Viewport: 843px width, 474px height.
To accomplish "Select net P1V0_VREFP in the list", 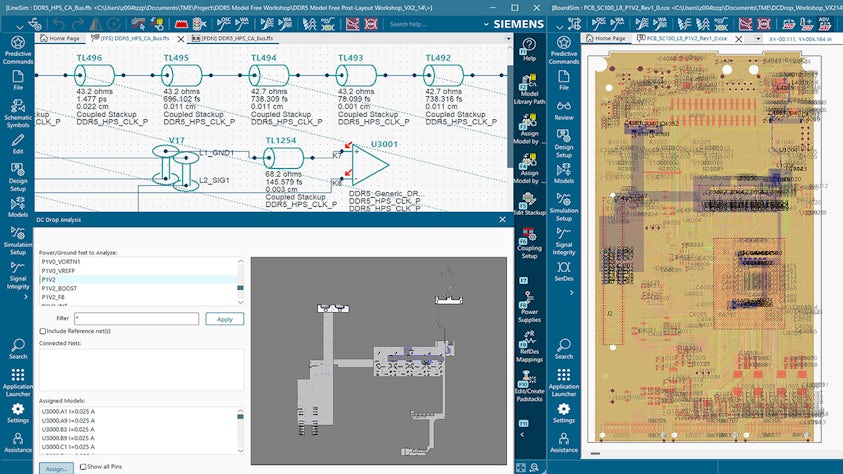I will [x=138, y=271].
